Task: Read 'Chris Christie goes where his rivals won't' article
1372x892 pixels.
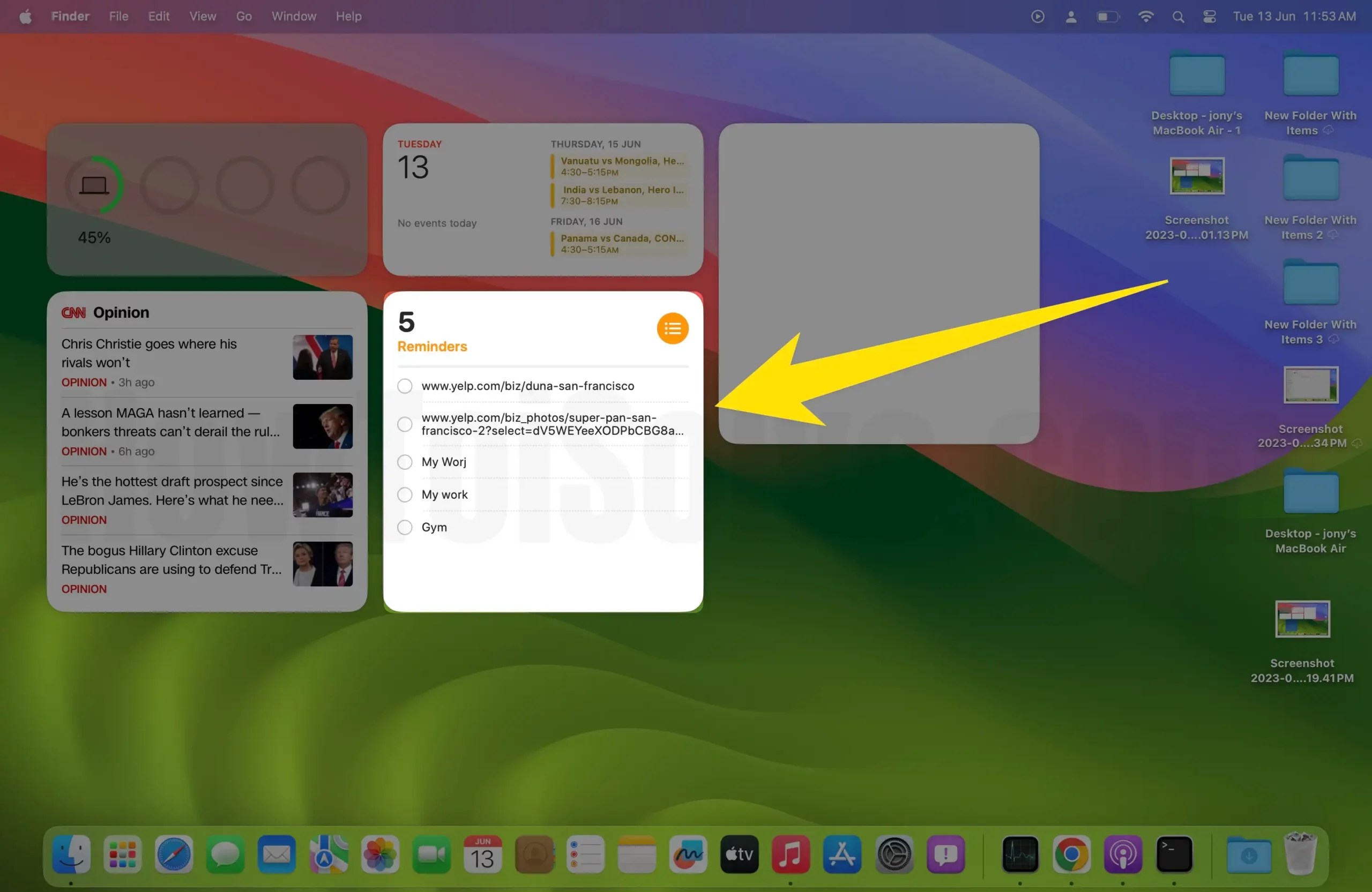Action: point(207,362)
